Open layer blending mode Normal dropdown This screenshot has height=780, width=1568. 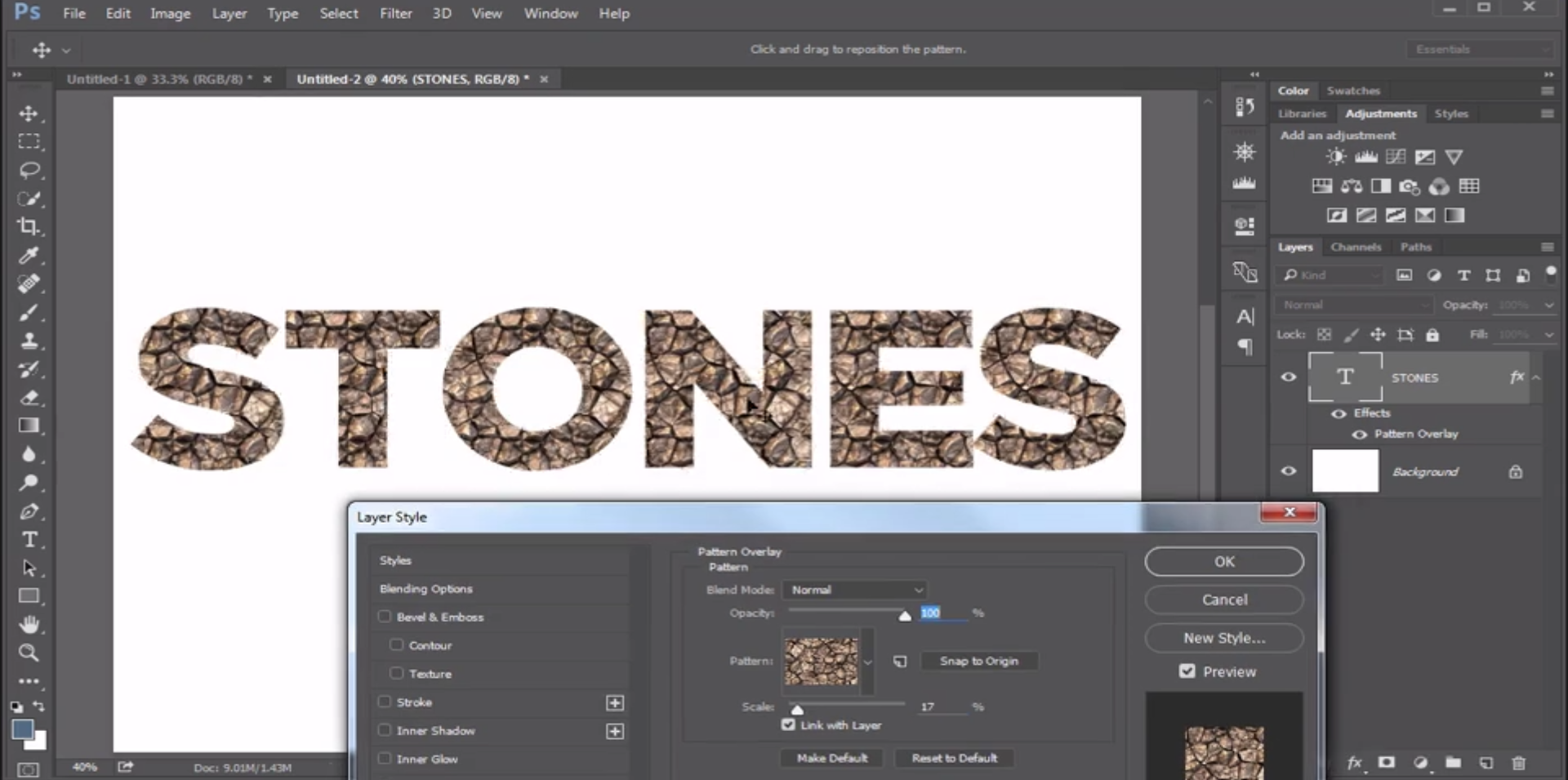(1354, 305)
